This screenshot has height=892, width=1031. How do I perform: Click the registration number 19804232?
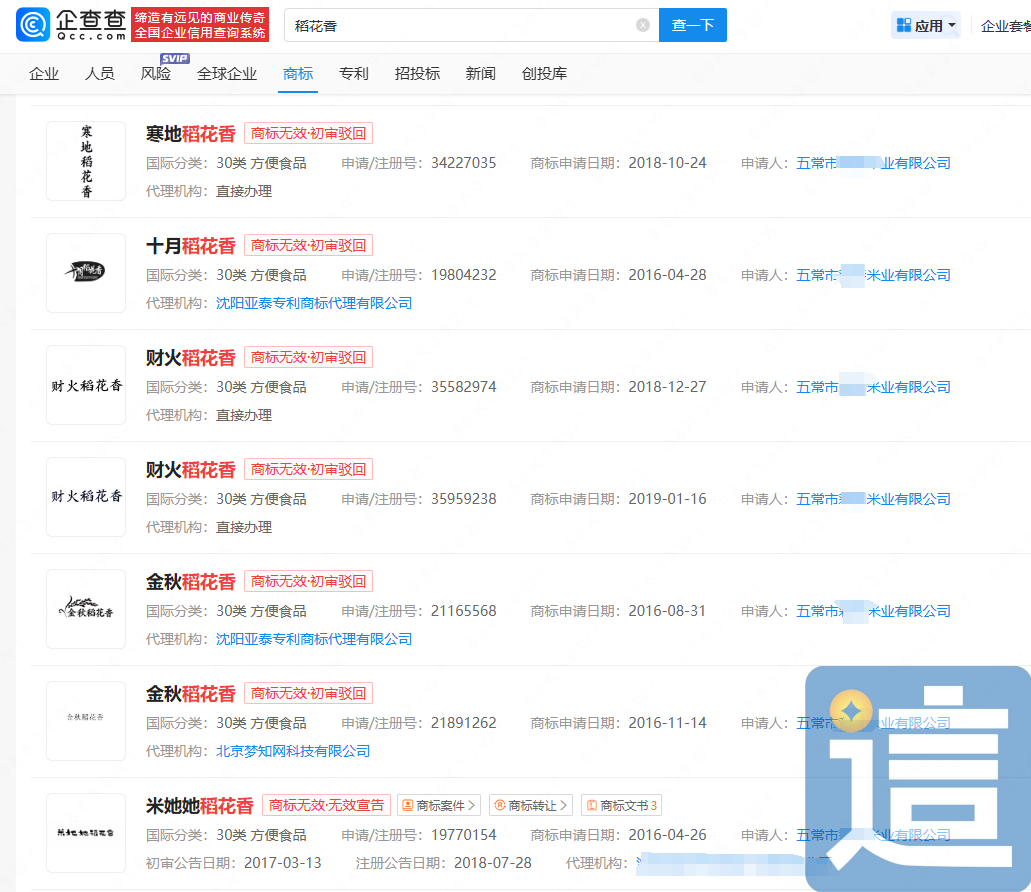464,275
